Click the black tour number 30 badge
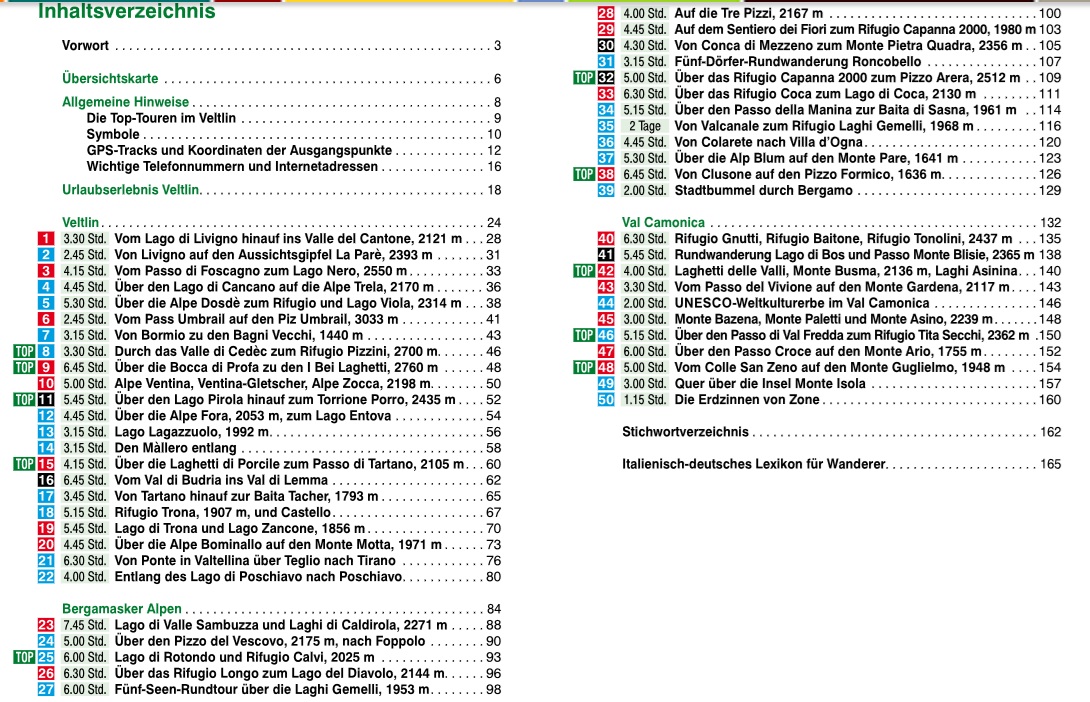The width and height of the screenshot is (1090, 702). point(606,46)
